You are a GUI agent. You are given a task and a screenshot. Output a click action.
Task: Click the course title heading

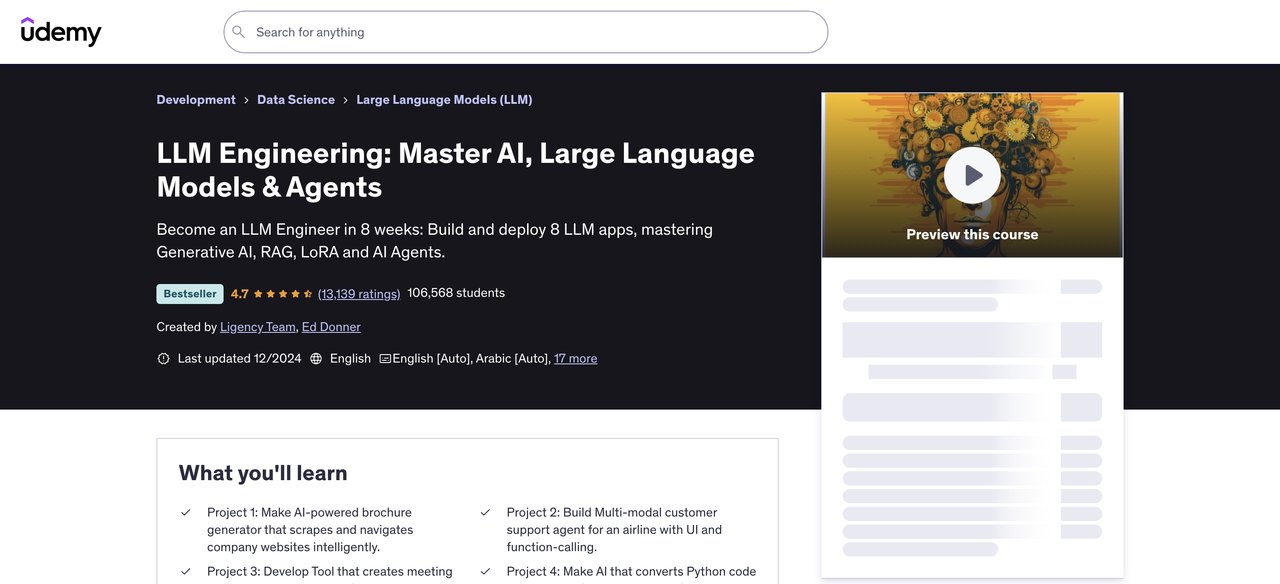[x=456, y=170]
